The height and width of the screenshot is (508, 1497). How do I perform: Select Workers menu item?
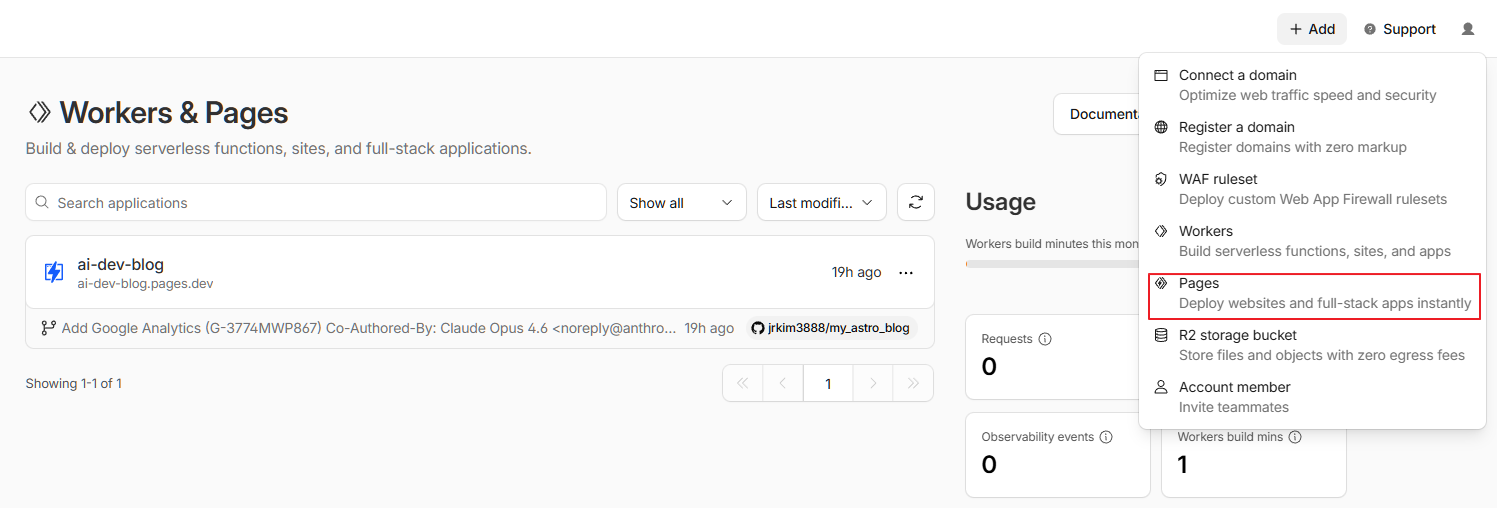(1312, 241)
